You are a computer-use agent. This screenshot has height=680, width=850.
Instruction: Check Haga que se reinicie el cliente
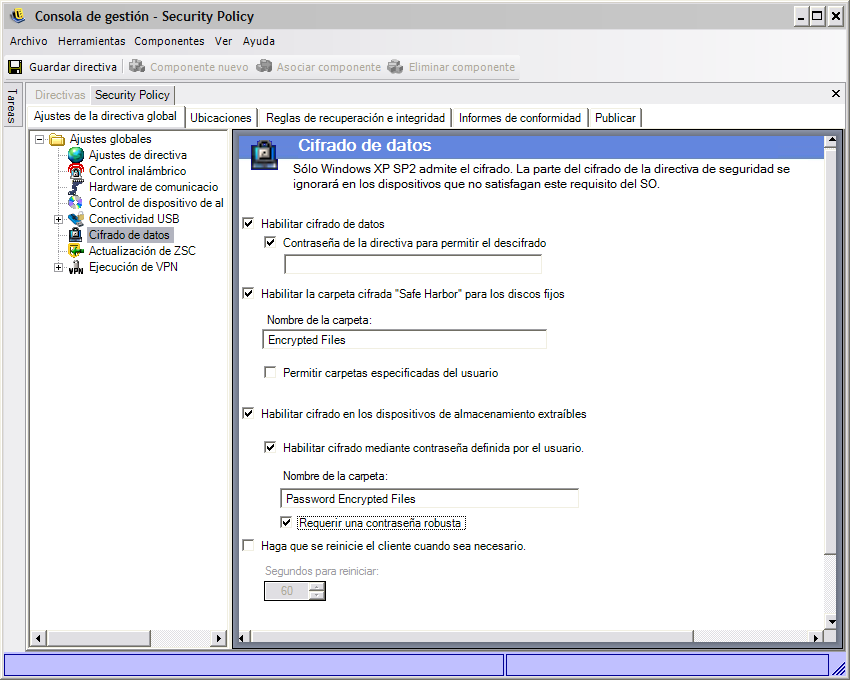(248, 546)
